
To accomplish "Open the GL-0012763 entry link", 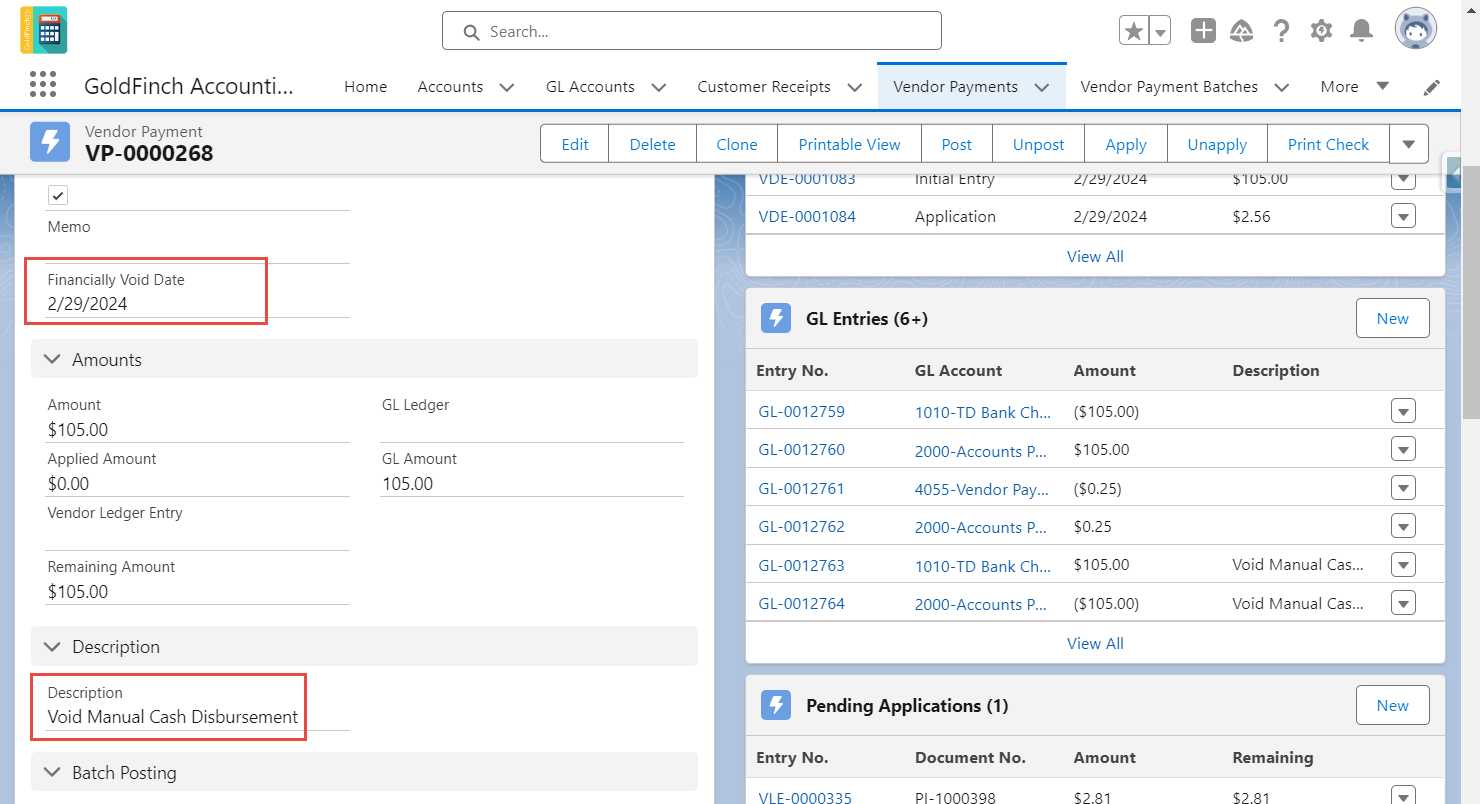I will pyautogui.click(x=801, y=565).
